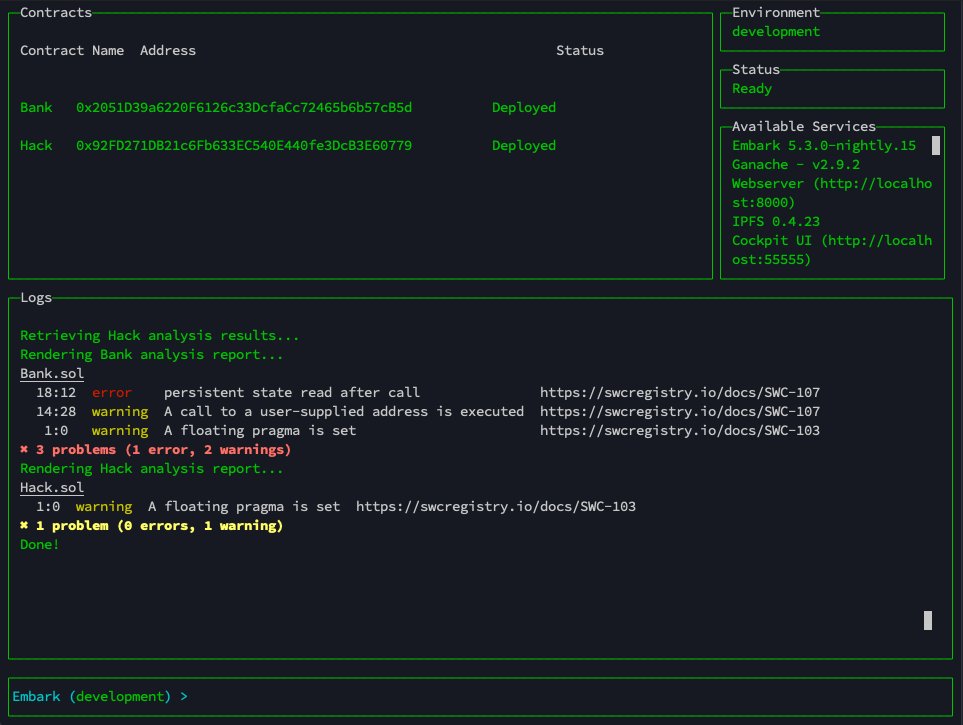Viewport: 963px width, 725px height.
Task: Click 'persistent state read after call' message
Action: tap(292, 392)
